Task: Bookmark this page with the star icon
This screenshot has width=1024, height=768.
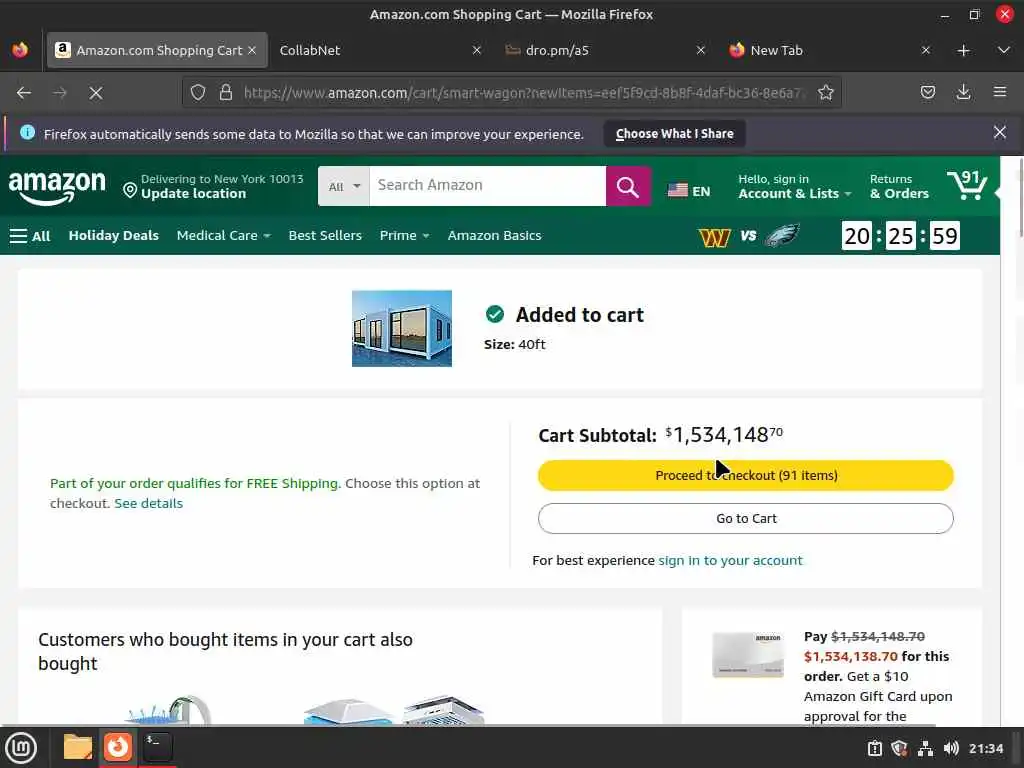Action: pos(825,93)
